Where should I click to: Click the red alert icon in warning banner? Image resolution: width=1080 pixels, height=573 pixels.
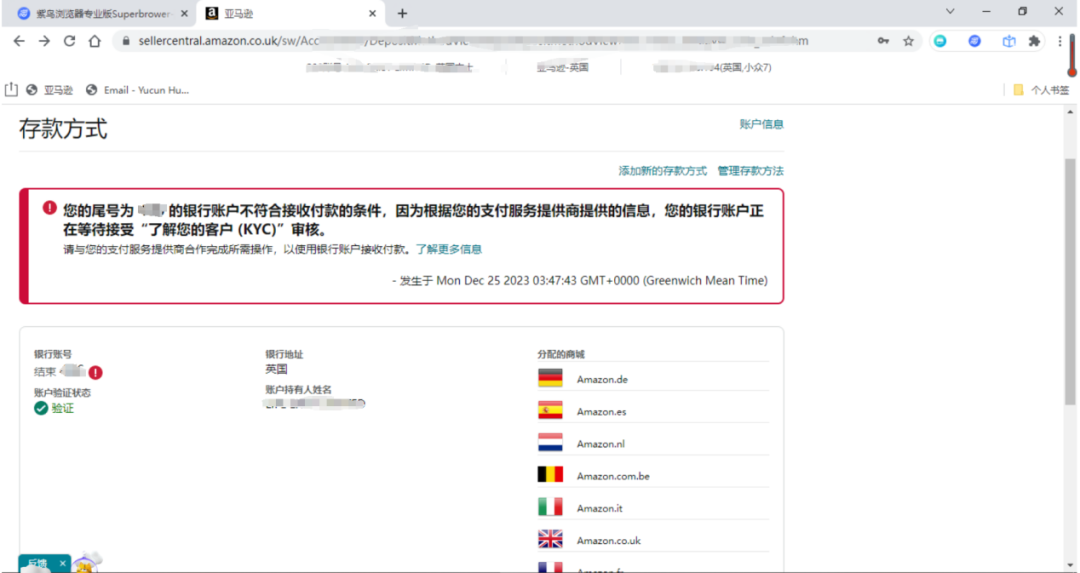point(50,207)
